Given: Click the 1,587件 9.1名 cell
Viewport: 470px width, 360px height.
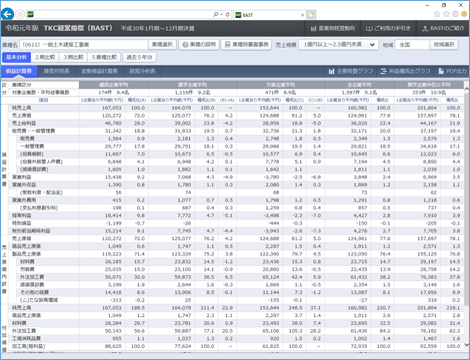Looking at the screenshot, I should point(359,92).
